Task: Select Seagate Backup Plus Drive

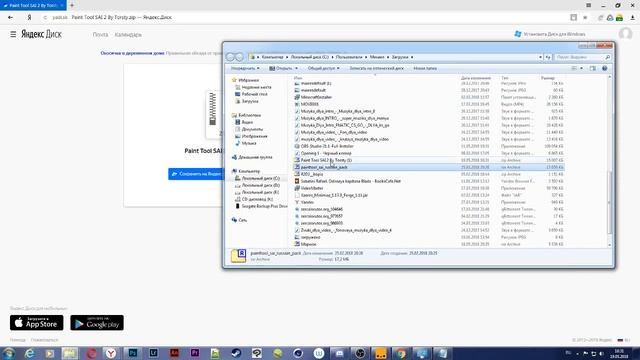Action: pyautogui.click(x=261, y=206)
